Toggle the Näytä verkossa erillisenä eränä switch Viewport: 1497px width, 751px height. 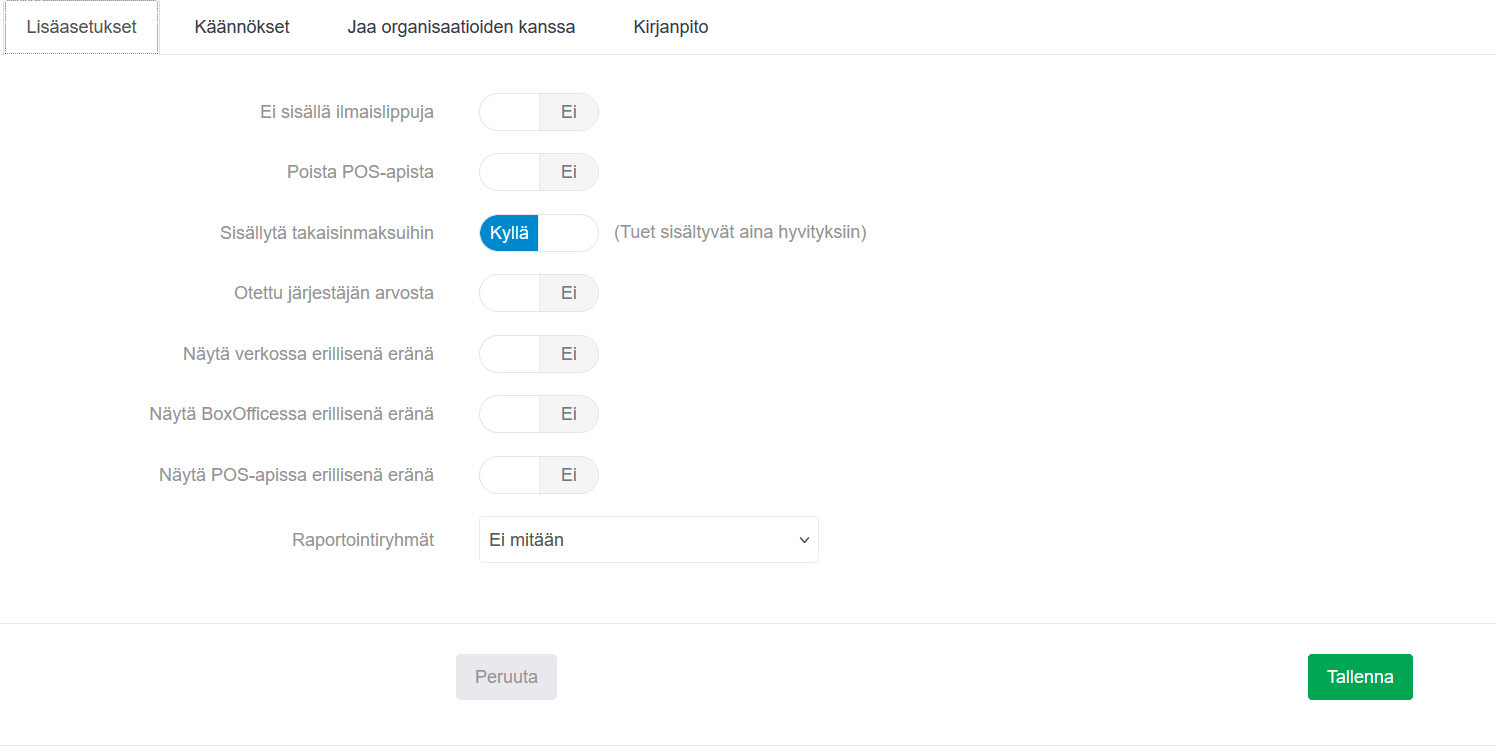point(539,354)
